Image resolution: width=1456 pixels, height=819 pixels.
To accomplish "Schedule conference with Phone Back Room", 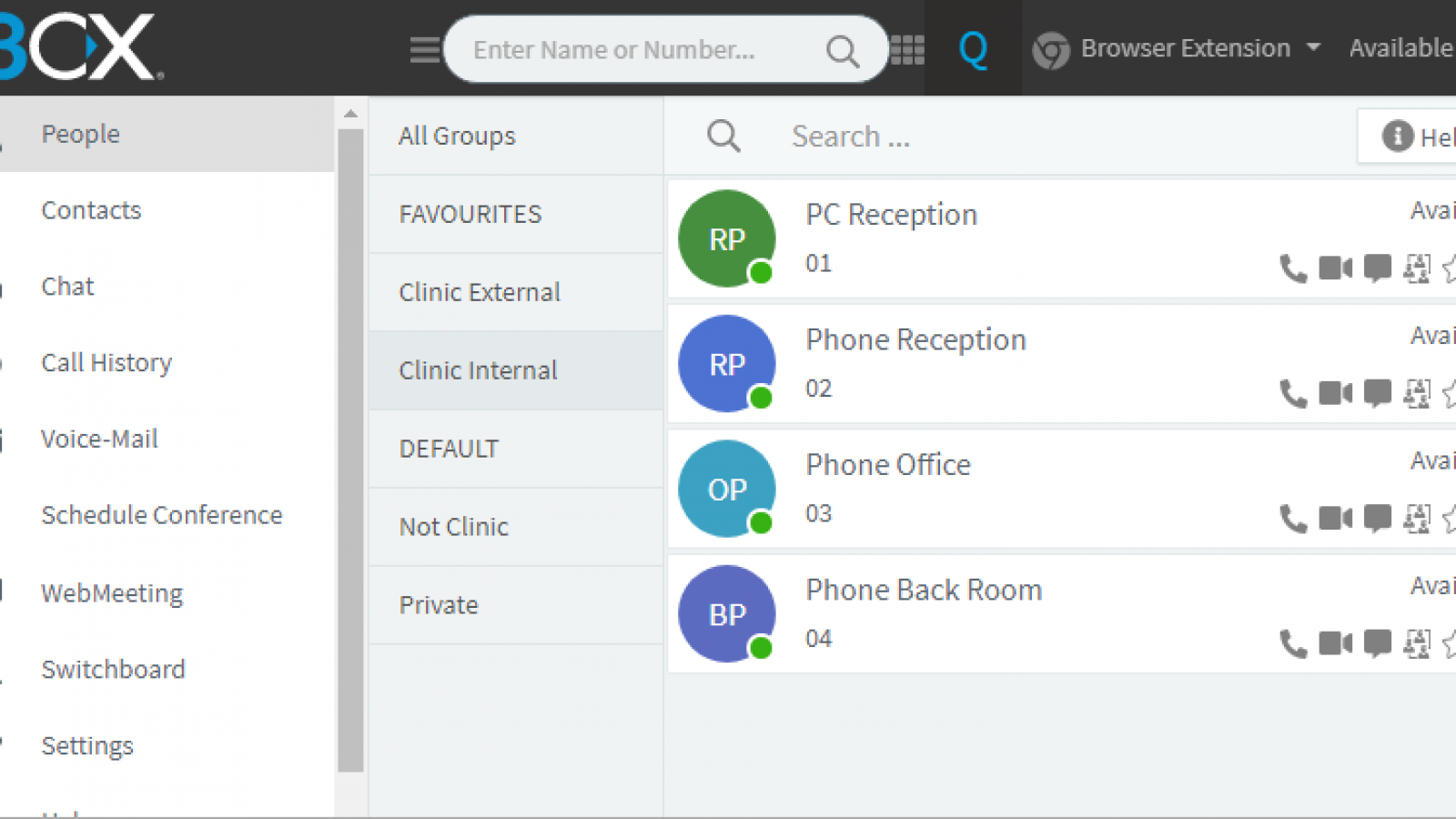I will tap(1417, 643).
